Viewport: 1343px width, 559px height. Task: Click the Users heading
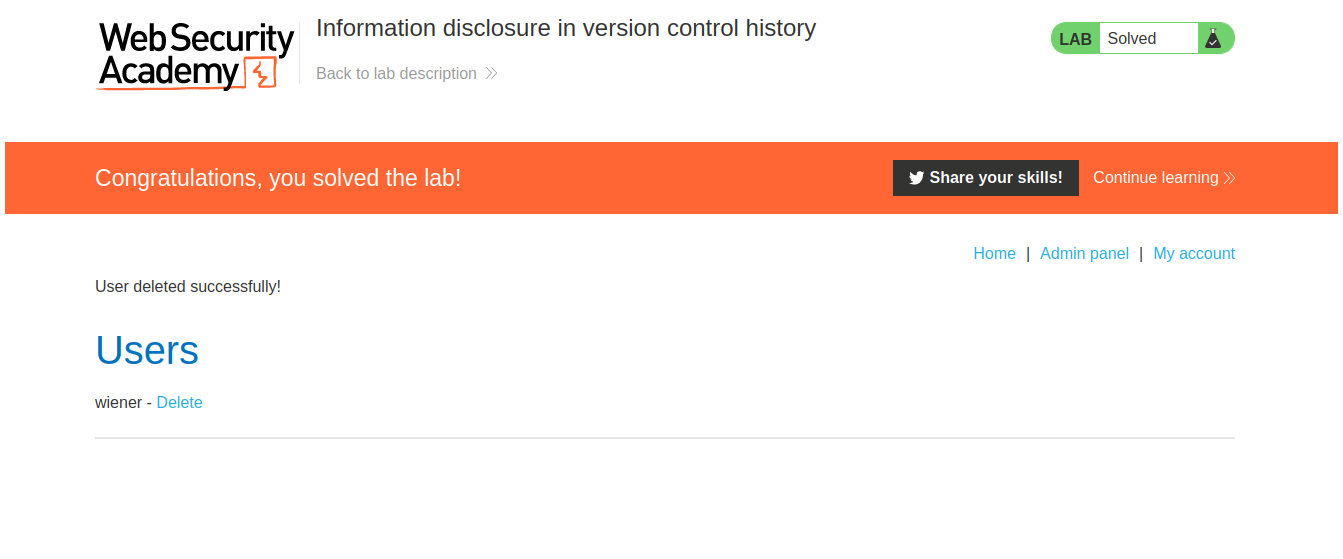pyautogui.click(x=147, y=351)
